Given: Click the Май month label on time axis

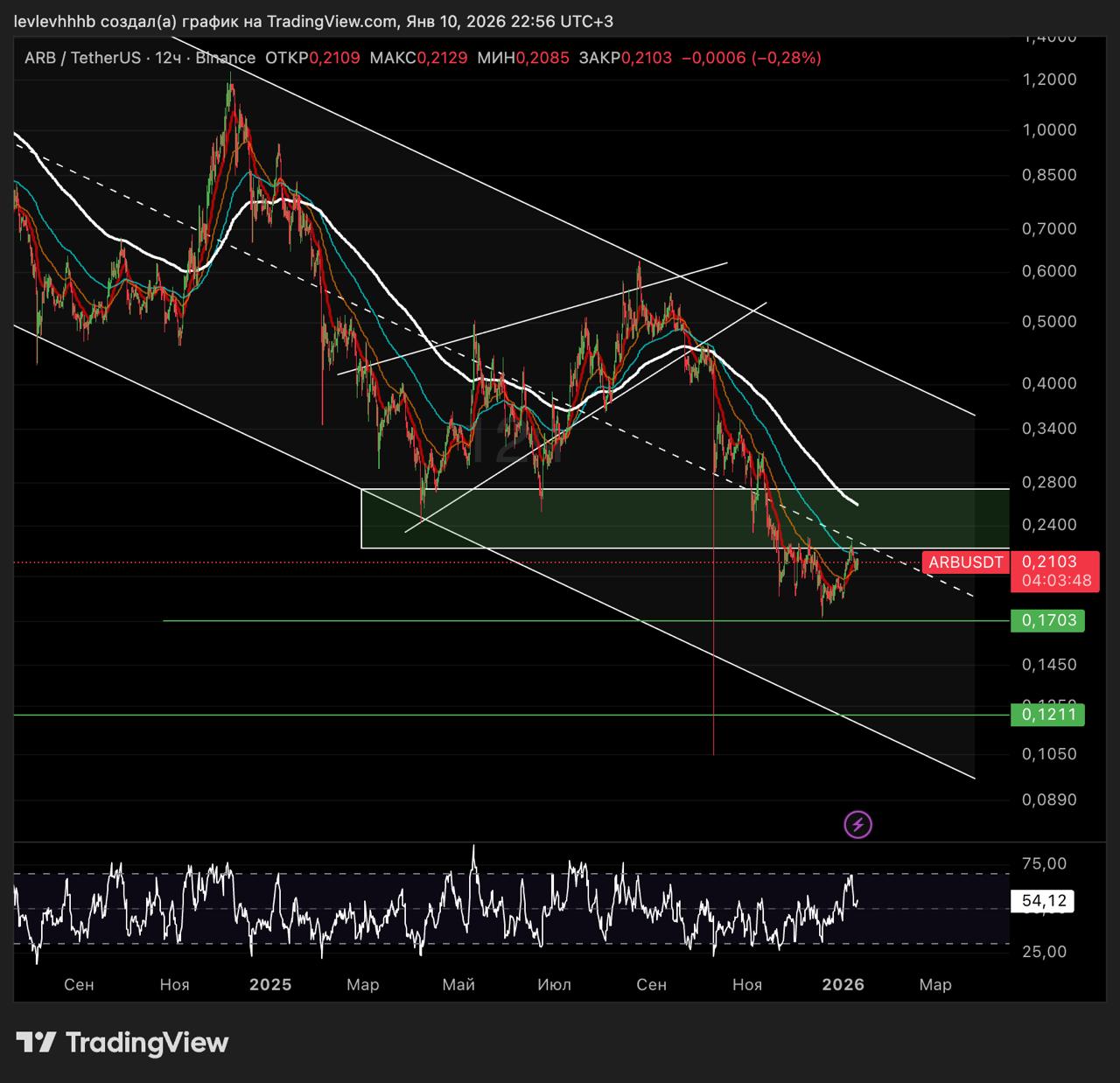Looking at the screenshot, I should (458, 984).
